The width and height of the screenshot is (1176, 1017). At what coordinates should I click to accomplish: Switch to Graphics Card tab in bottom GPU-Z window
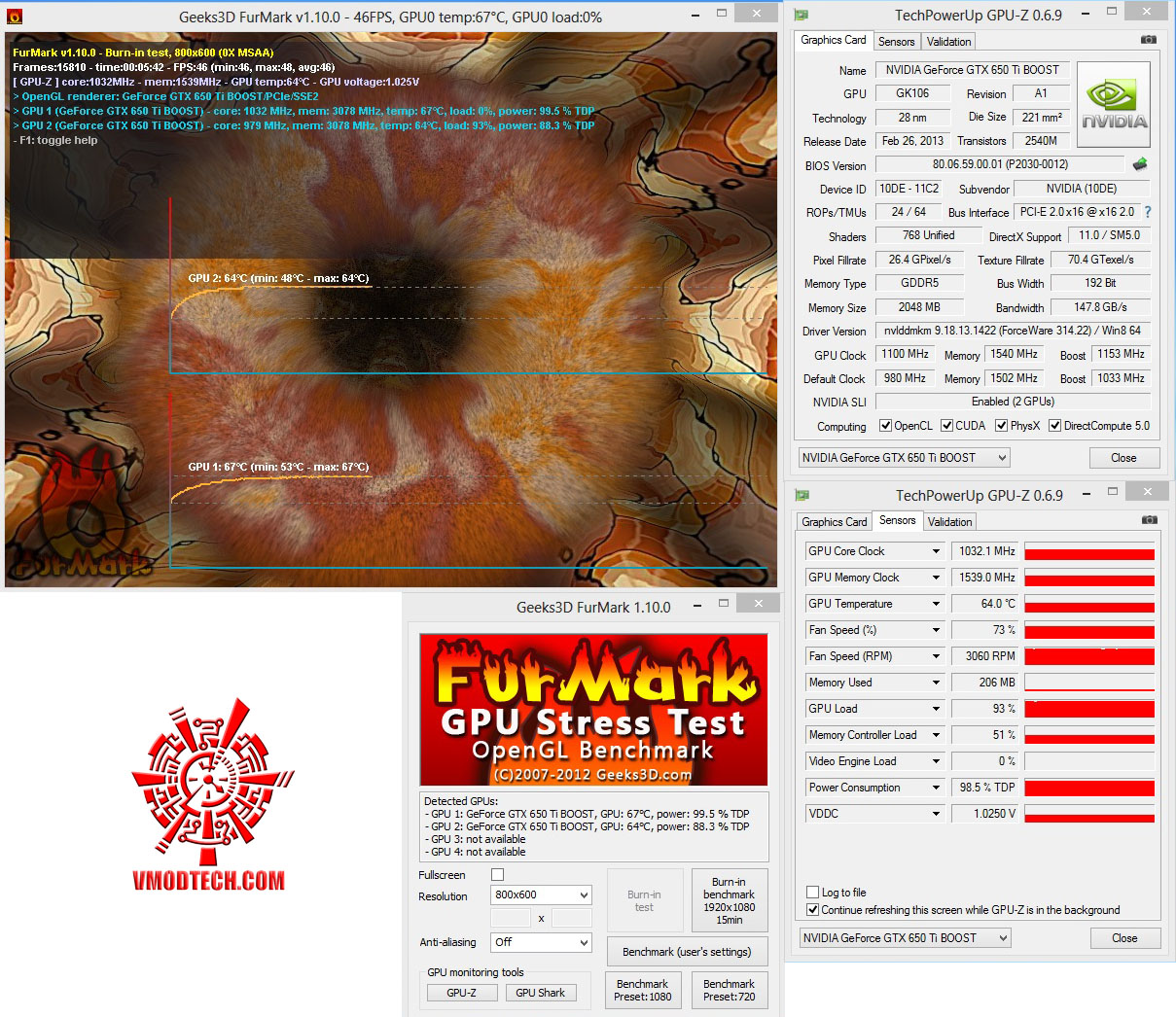(835, 522)
